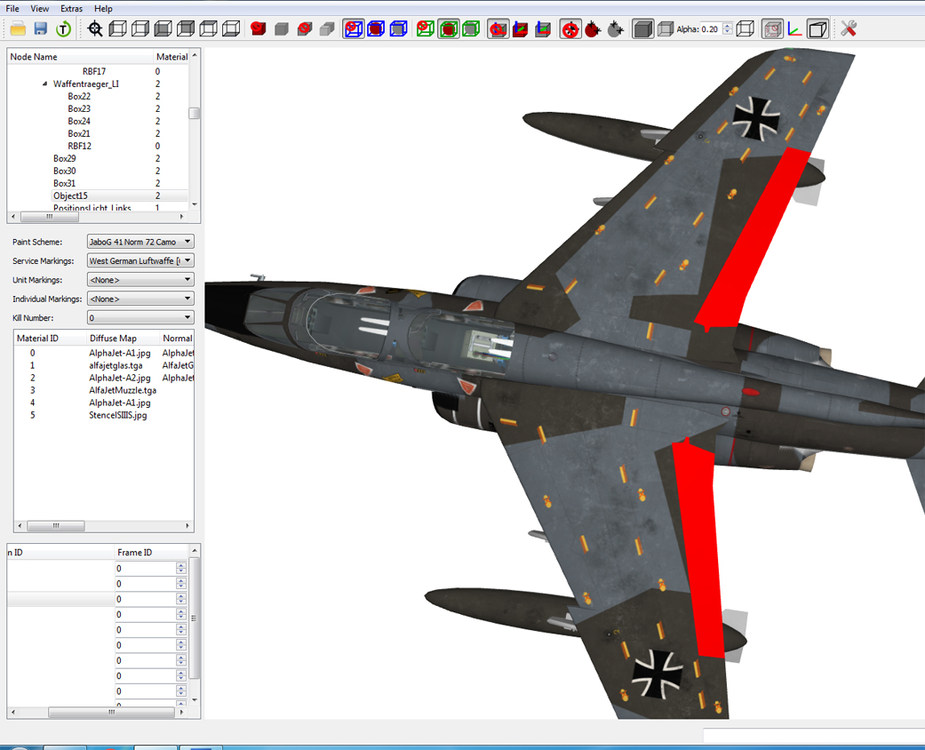Toggle the solid dark gray cube shading button
The width and height of the screenshot is (925, 750).
642,28
